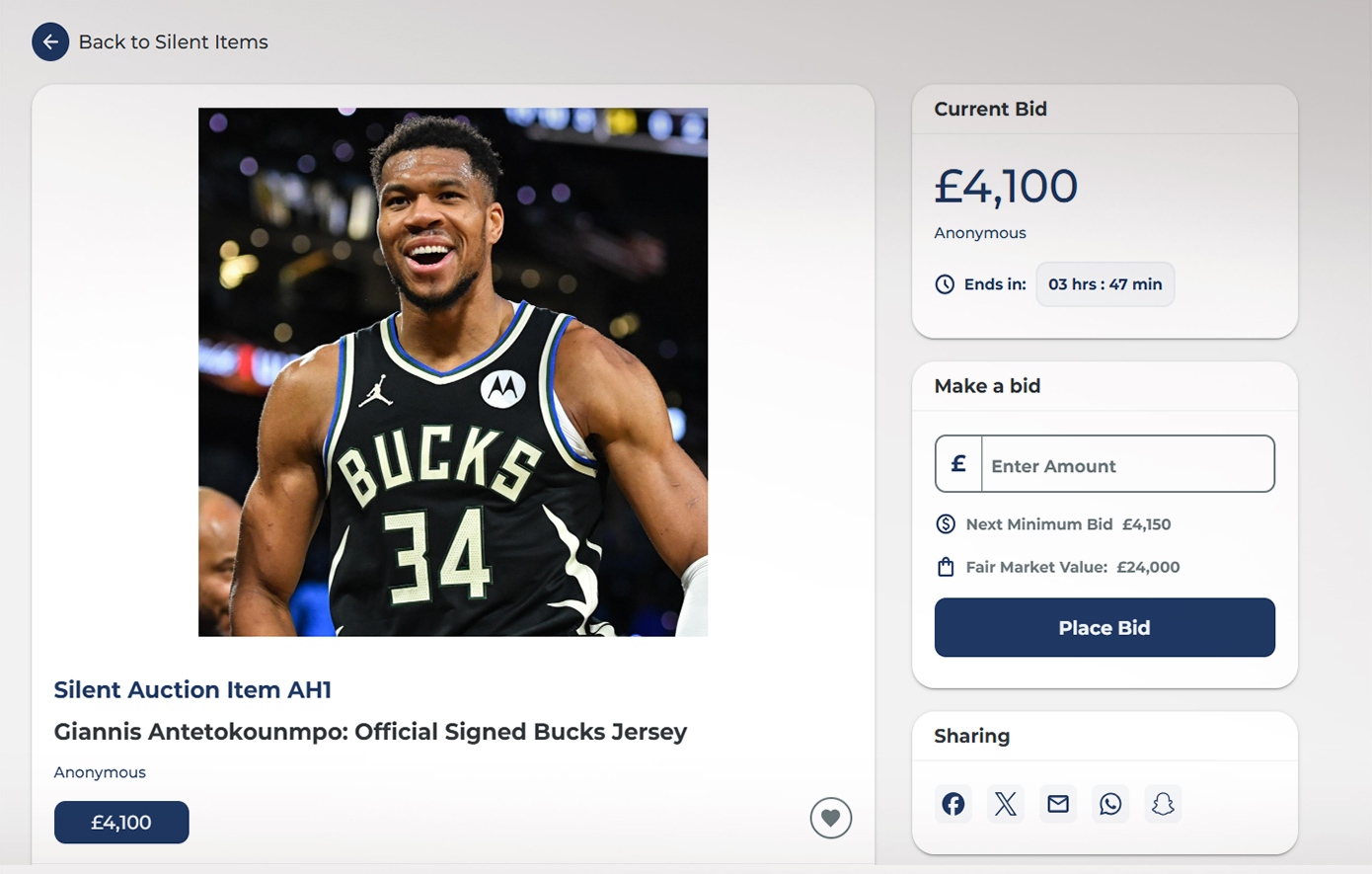1372x874 pixels.
Task: Click the Enter Amount bid field
Action: coord(1127,465)
